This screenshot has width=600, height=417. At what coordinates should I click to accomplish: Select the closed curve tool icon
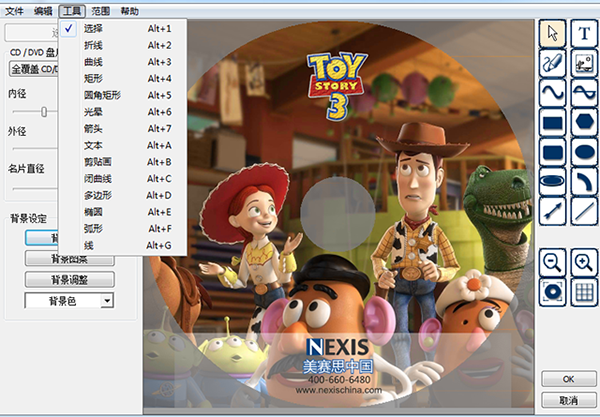(584, 93)
